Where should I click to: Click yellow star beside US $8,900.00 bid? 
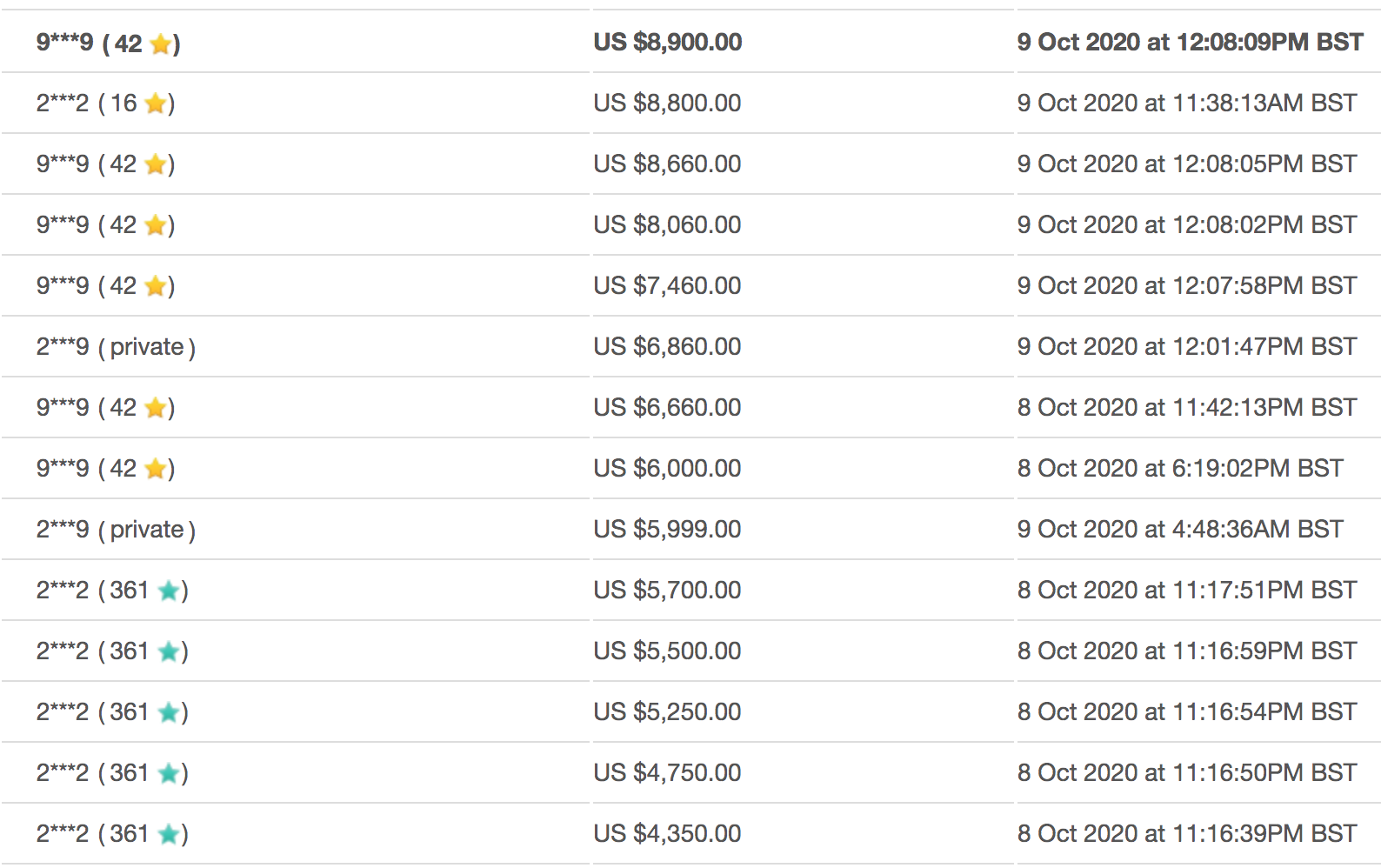coord(160,43)
